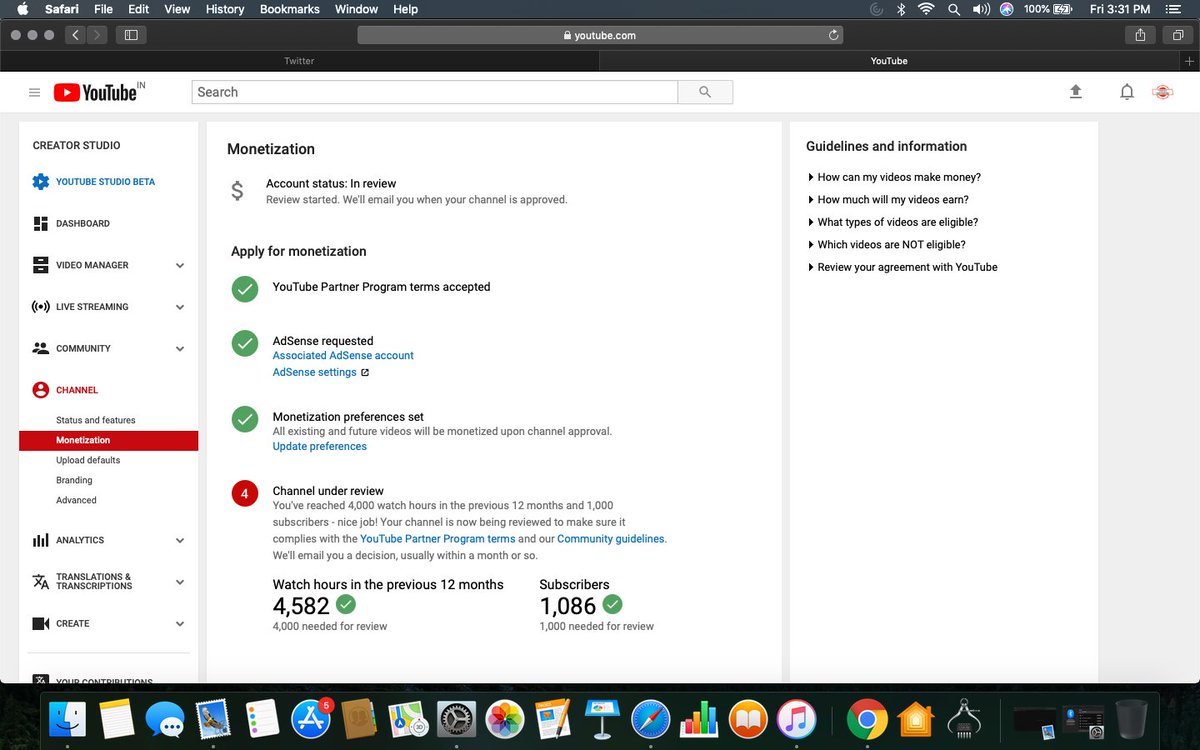Click the Safari forward arrow
1200x750 pixels.
click(97, 35)
